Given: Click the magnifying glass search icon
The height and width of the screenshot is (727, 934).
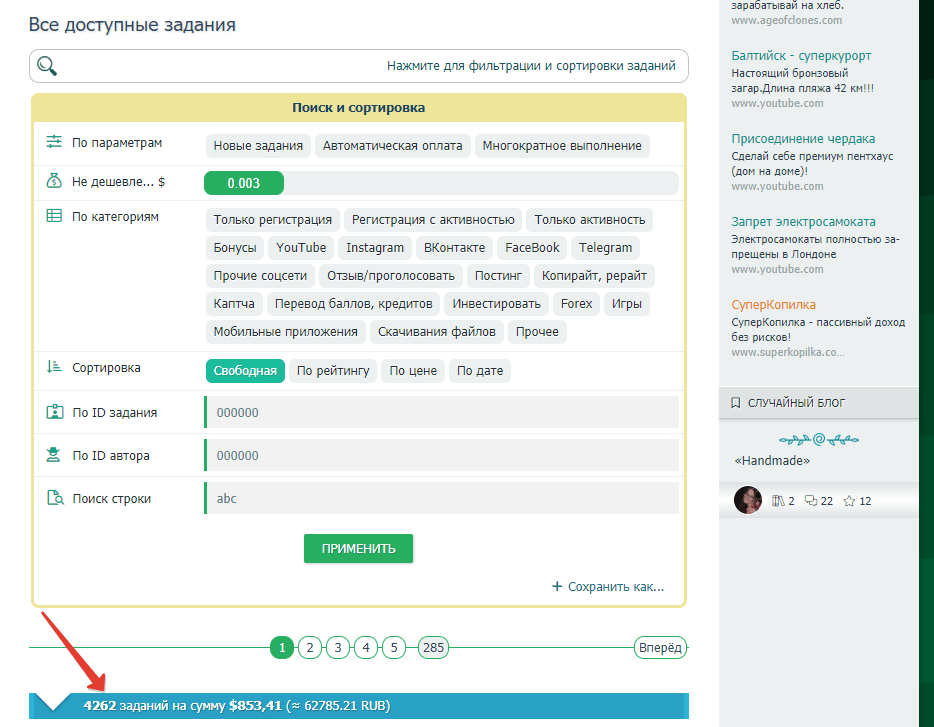Looking at the screenshot, I should coord(47,66).
